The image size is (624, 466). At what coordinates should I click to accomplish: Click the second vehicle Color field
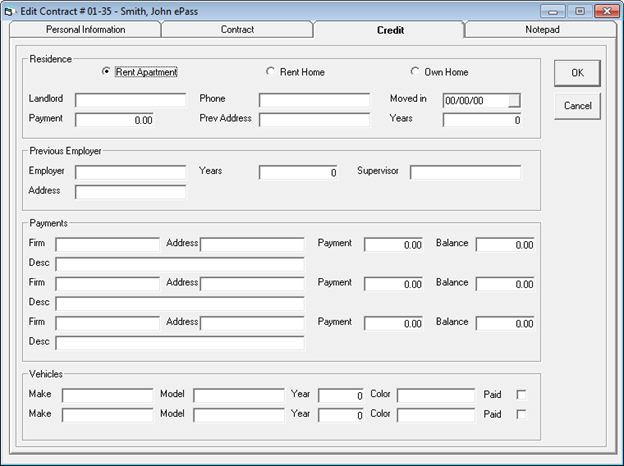(436, 415)
